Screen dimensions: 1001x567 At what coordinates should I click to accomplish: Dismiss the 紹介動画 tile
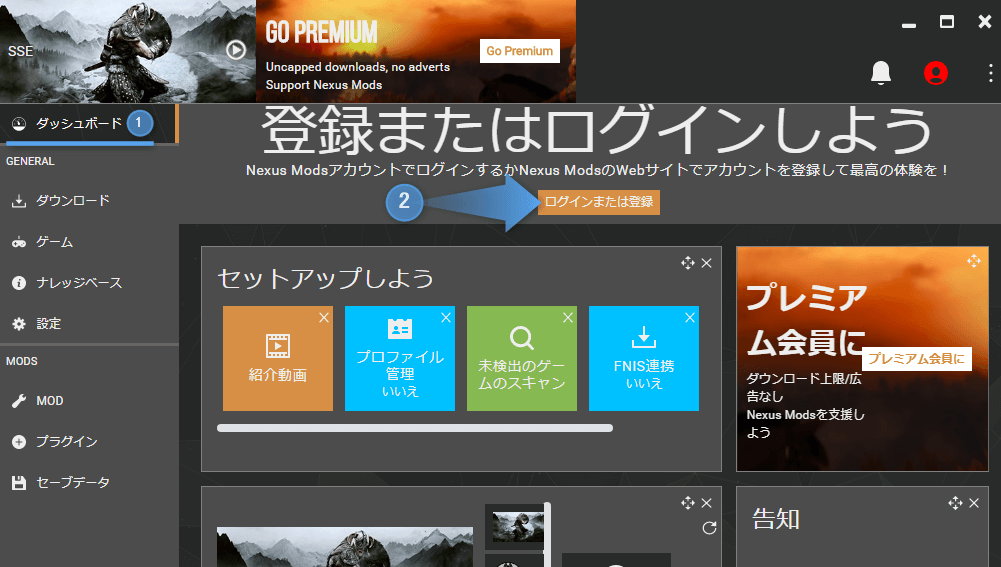click(324, 317)
